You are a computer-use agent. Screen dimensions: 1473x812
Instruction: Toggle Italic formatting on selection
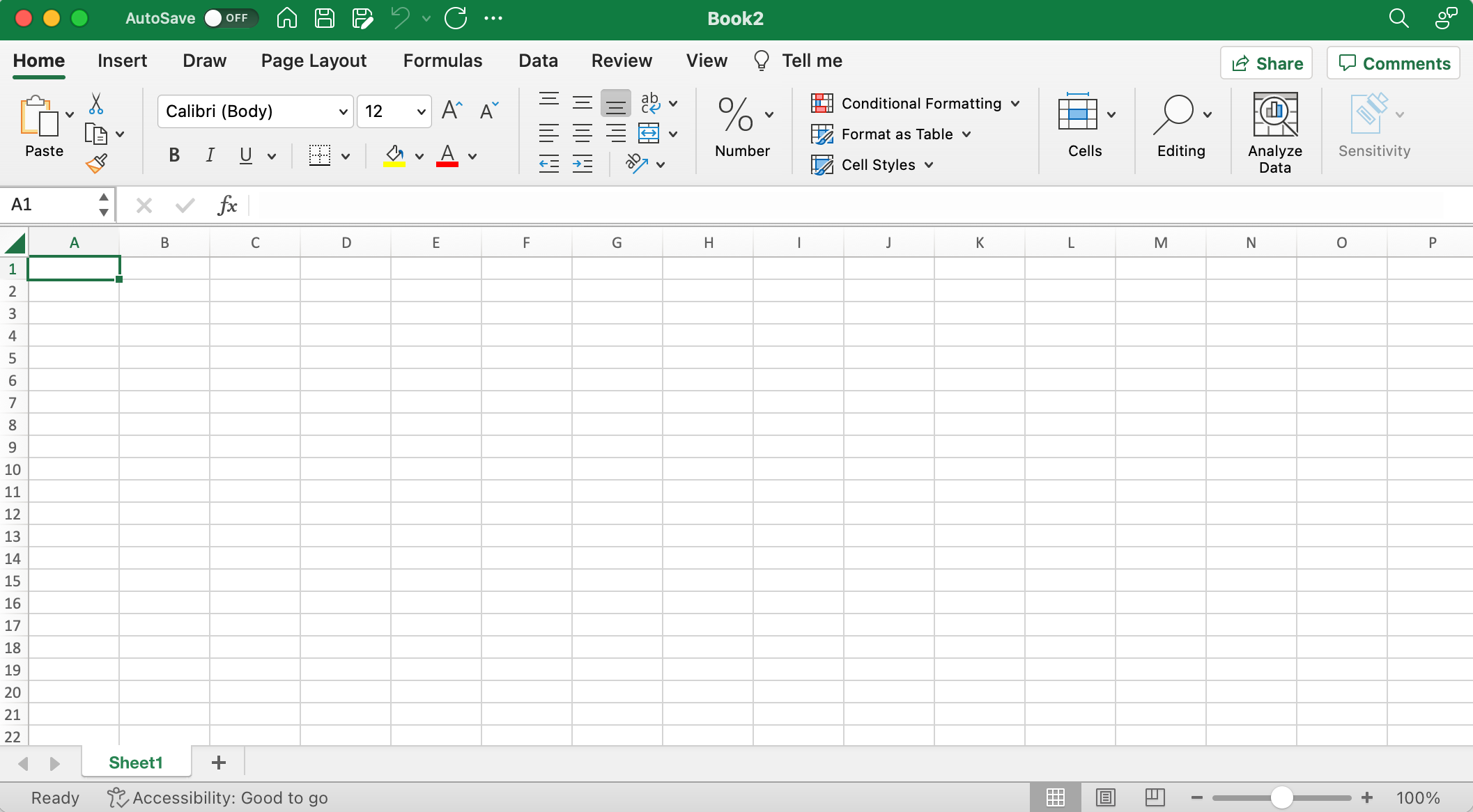tap(209, 155)
